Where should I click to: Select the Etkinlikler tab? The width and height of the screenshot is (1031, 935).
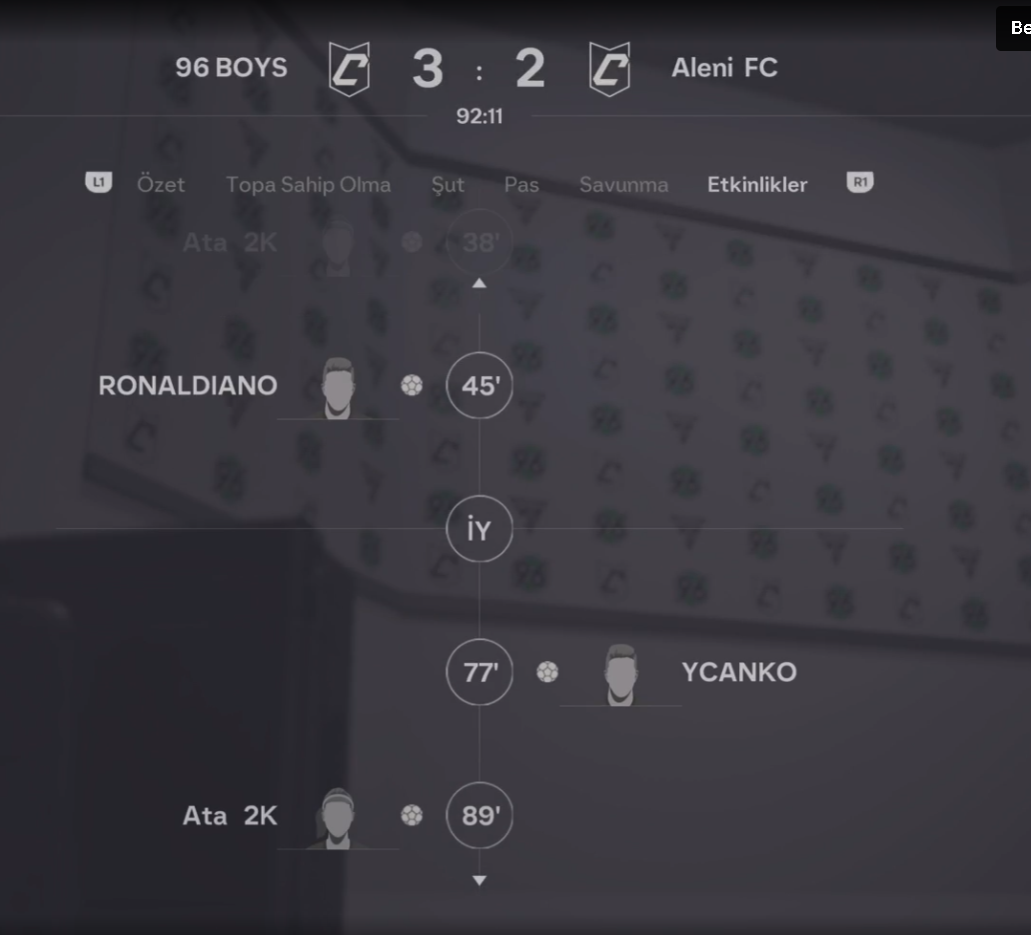(x=757, y=185)
